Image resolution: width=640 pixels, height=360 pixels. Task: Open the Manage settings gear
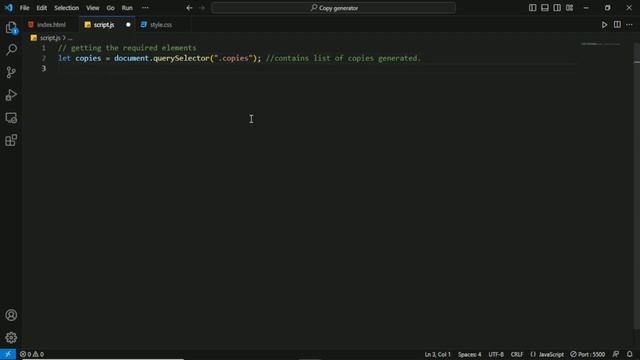(11, 338)
